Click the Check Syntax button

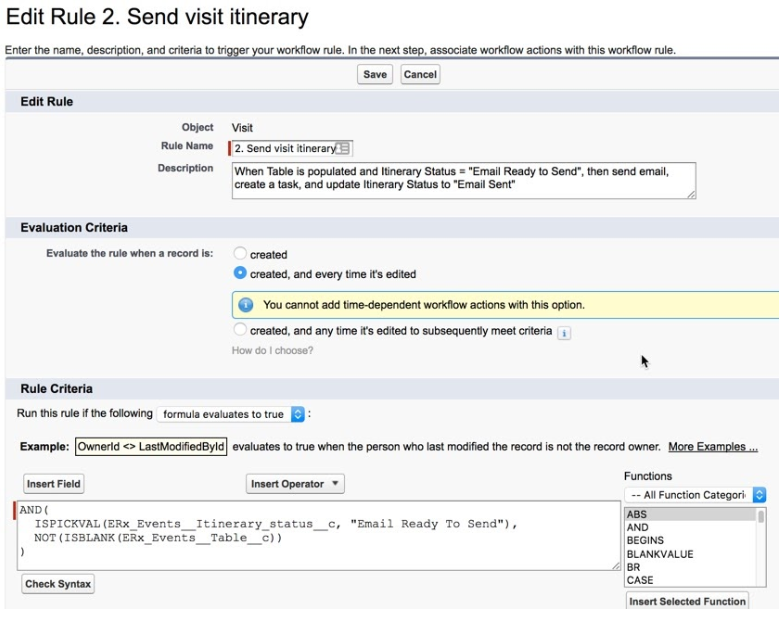click(x=58, y=584)
